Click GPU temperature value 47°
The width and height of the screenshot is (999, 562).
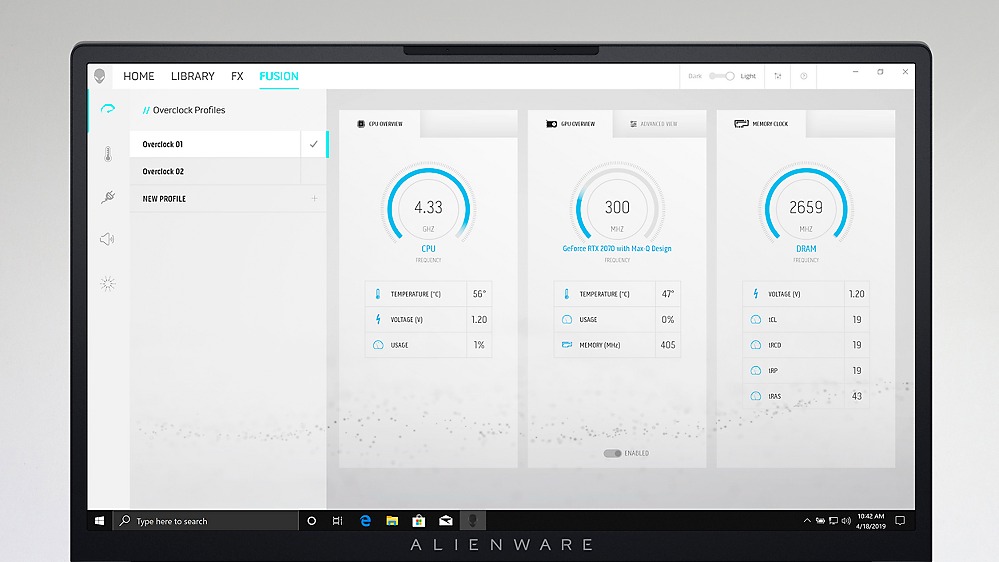coord(668,294)
